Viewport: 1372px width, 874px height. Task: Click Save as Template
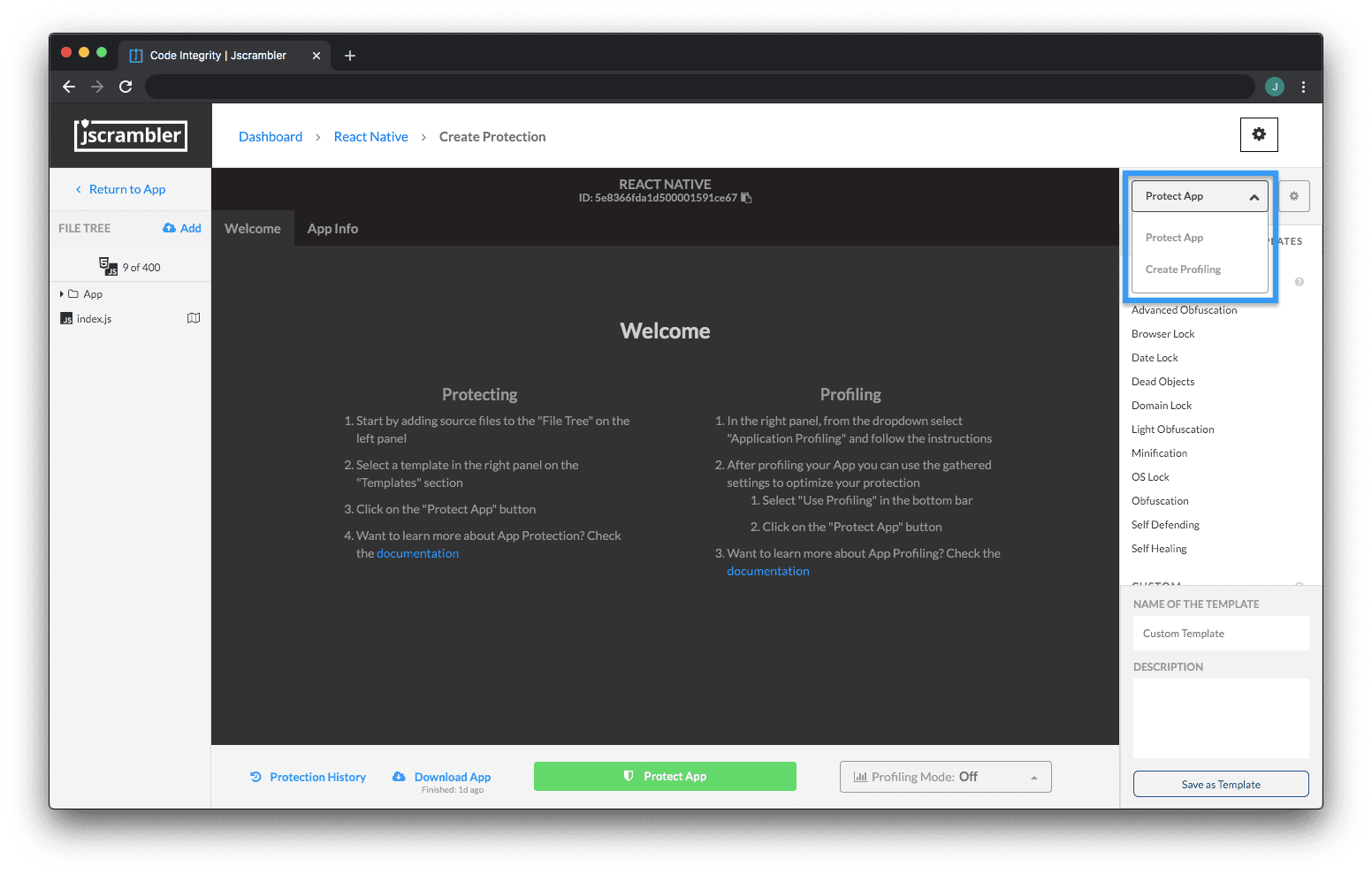(1221, 785)
